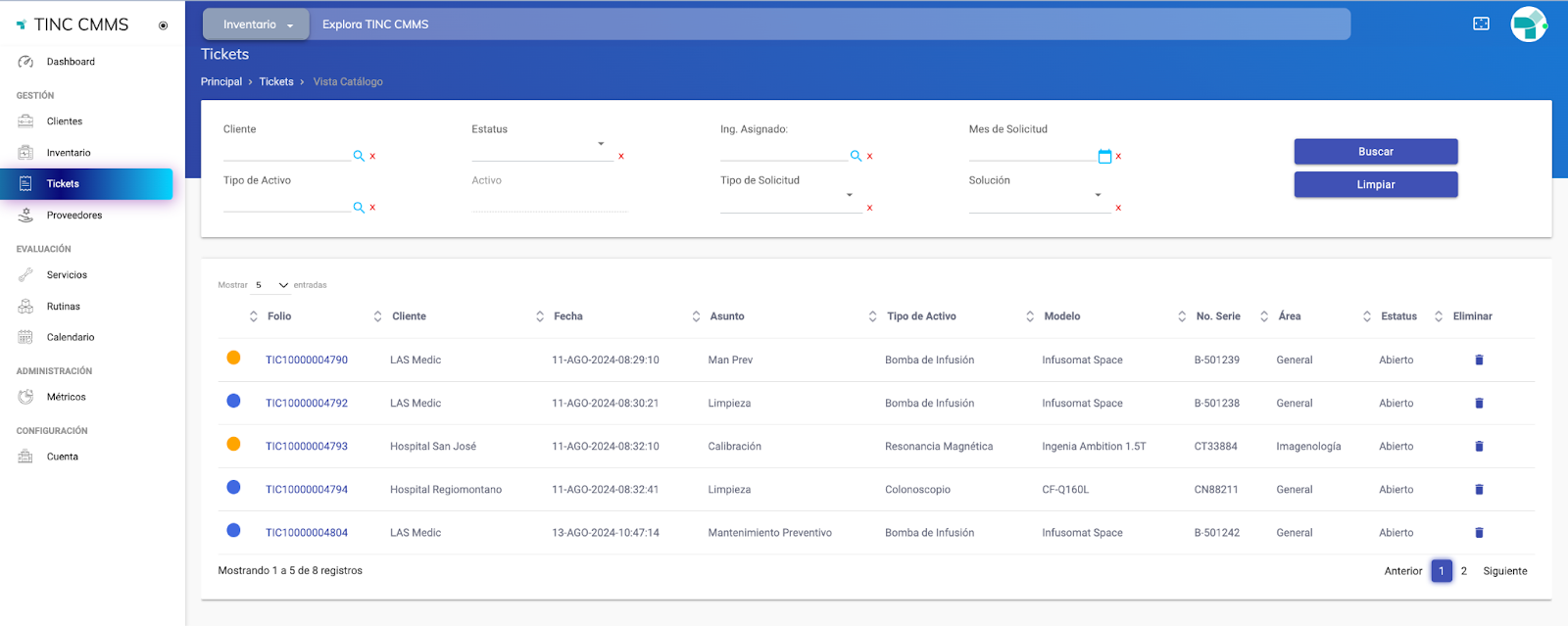Open the Inventario top menu dropdown
This screenshot has height=626, width=1568.
coord(257,24)
